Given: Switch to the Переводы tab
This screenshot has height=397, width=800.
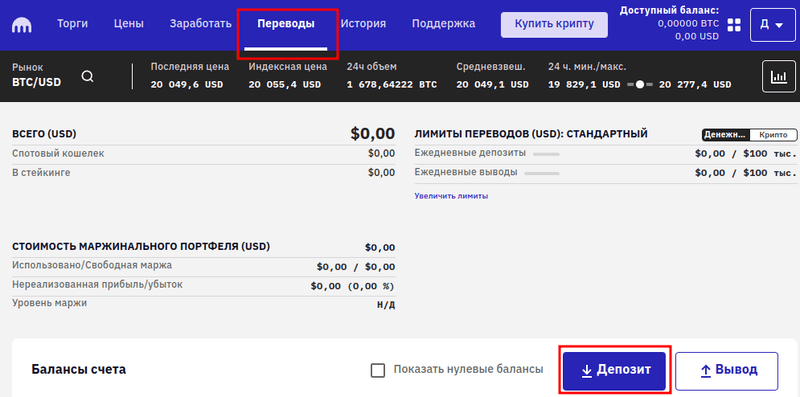Looking at the screenshot, I should pos(286,23).
